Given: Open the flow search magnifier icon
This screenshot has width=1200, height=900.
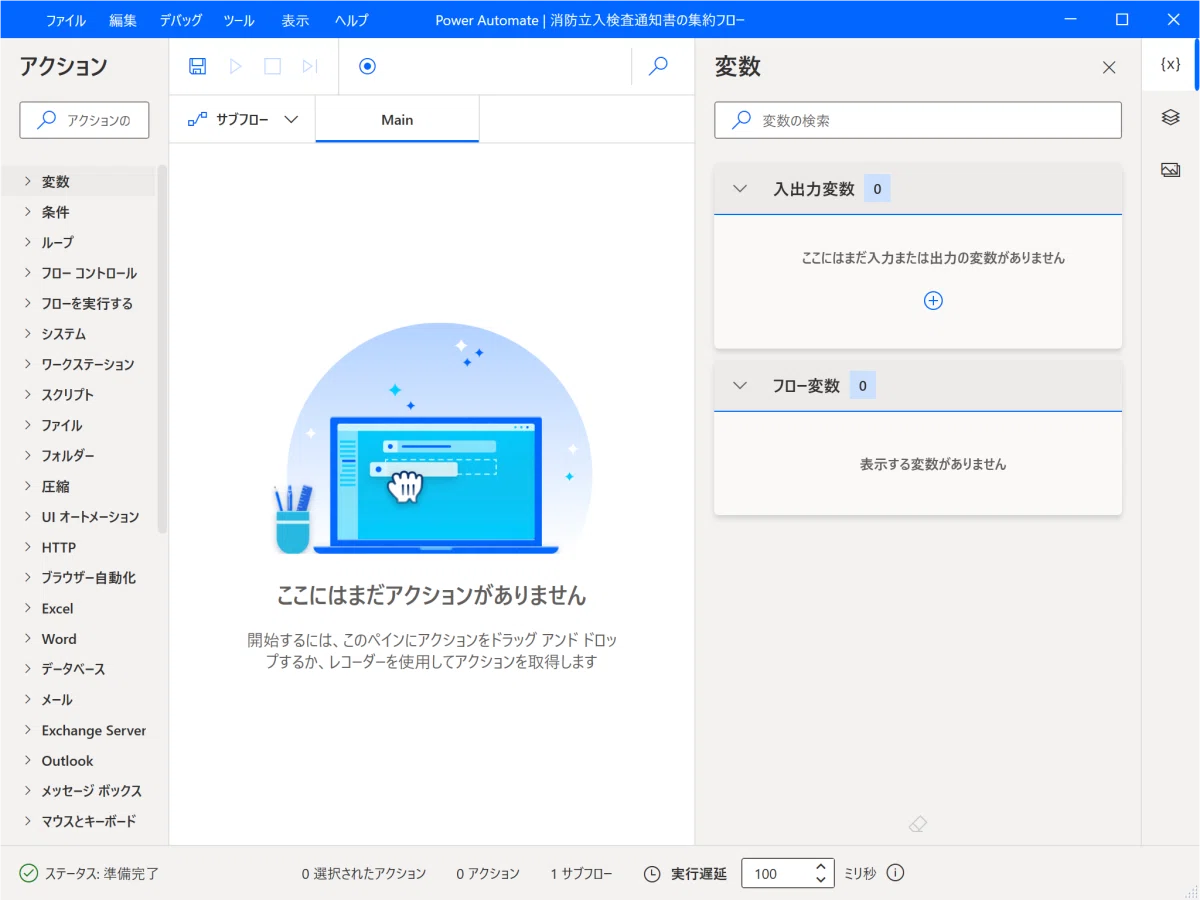Looking at the screenshot, I should point(658,66).
